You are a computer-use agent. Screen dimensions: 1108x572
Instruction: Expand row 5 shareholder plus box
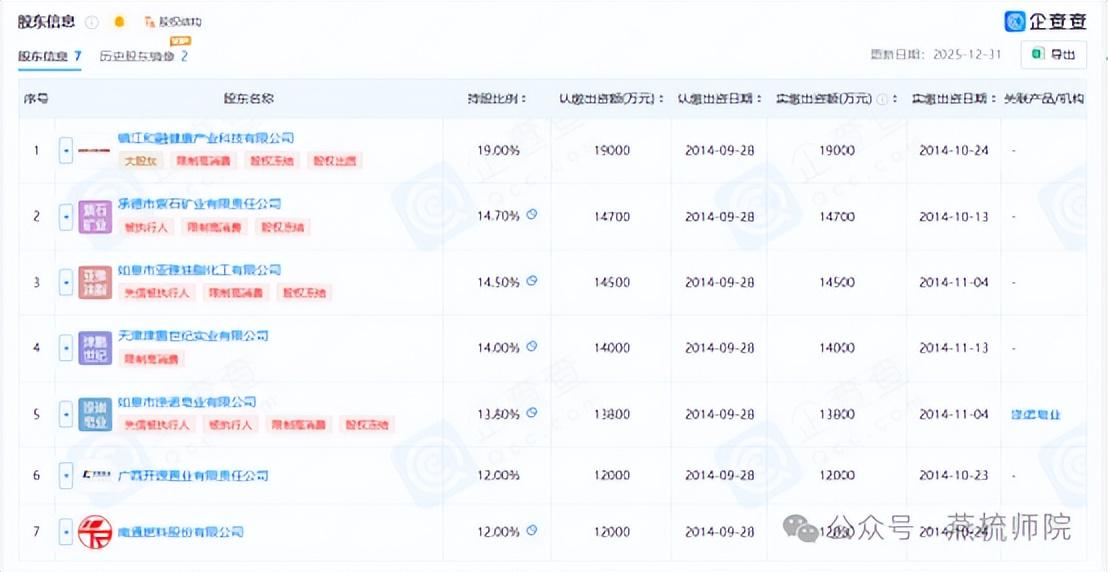coord(66,414)
